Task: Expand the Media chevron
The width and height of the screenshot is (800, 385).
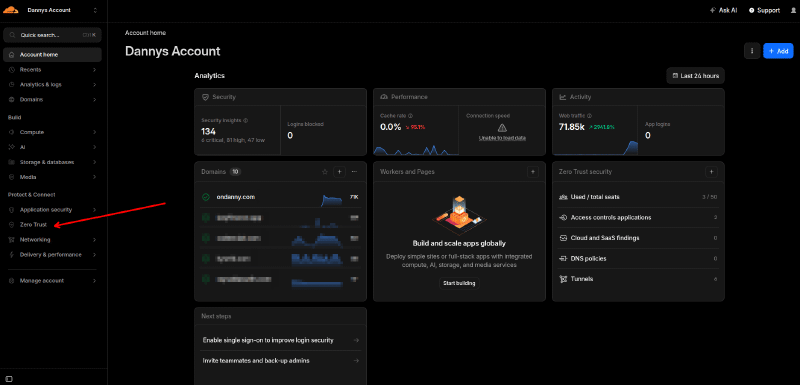Action: coord(94,177)
